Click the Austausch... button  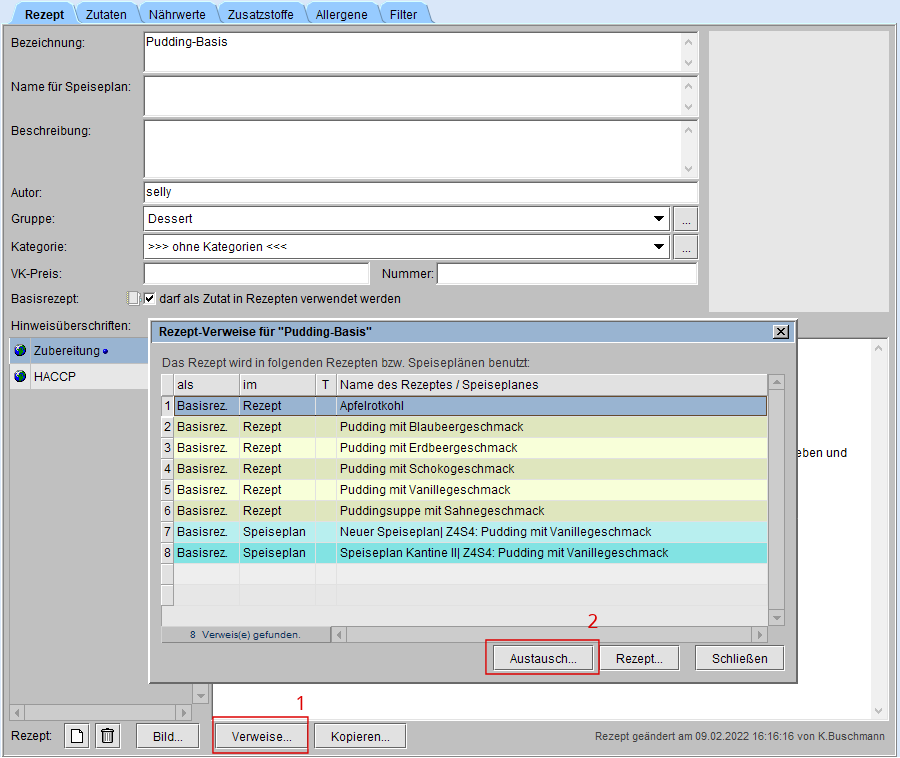(543, 658)
